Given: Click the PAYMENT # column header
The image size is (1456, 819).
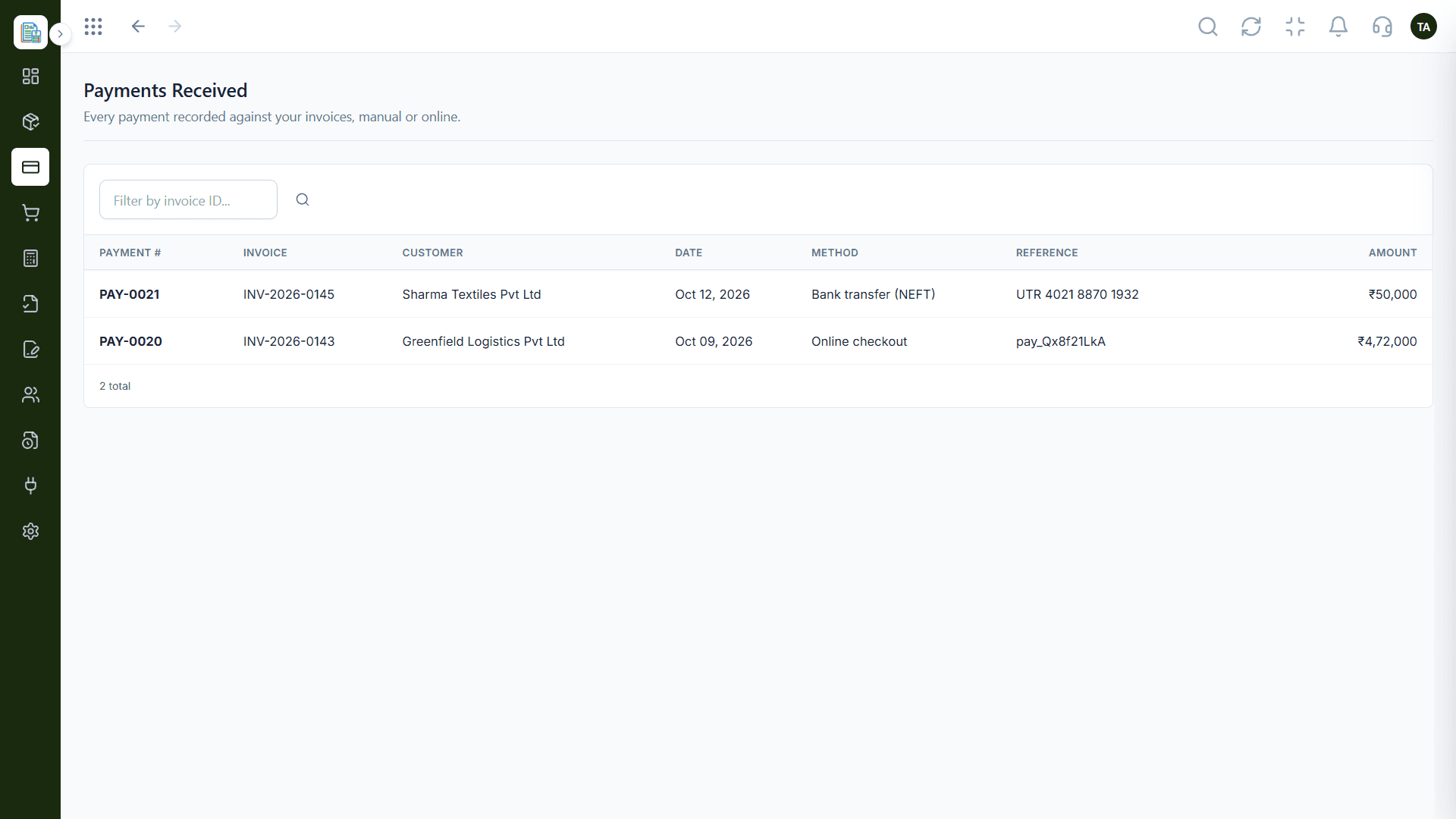Looking at the screenshot, I should (x=130, y=253).
